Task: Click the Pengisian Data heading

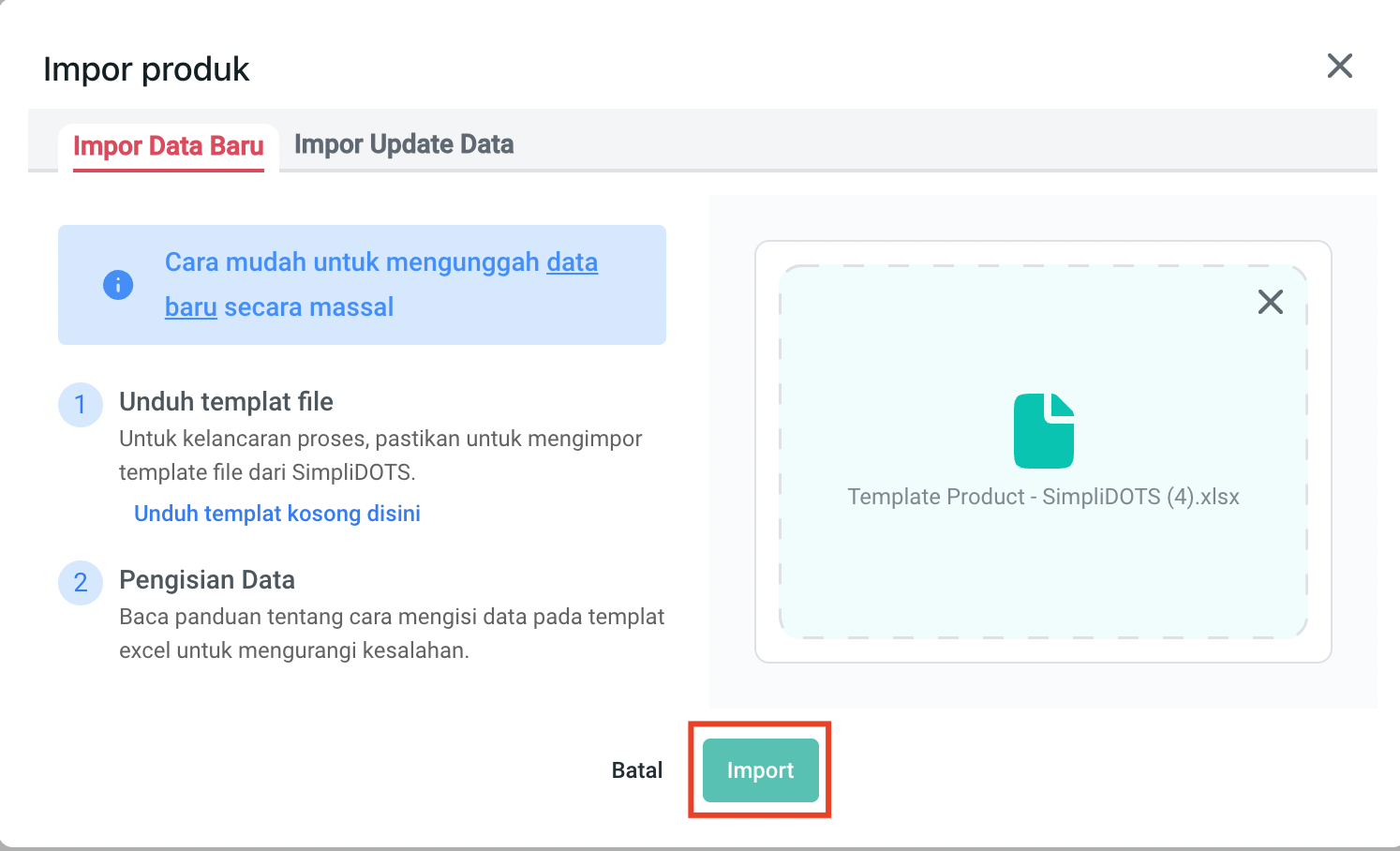Action: [207, 580]
